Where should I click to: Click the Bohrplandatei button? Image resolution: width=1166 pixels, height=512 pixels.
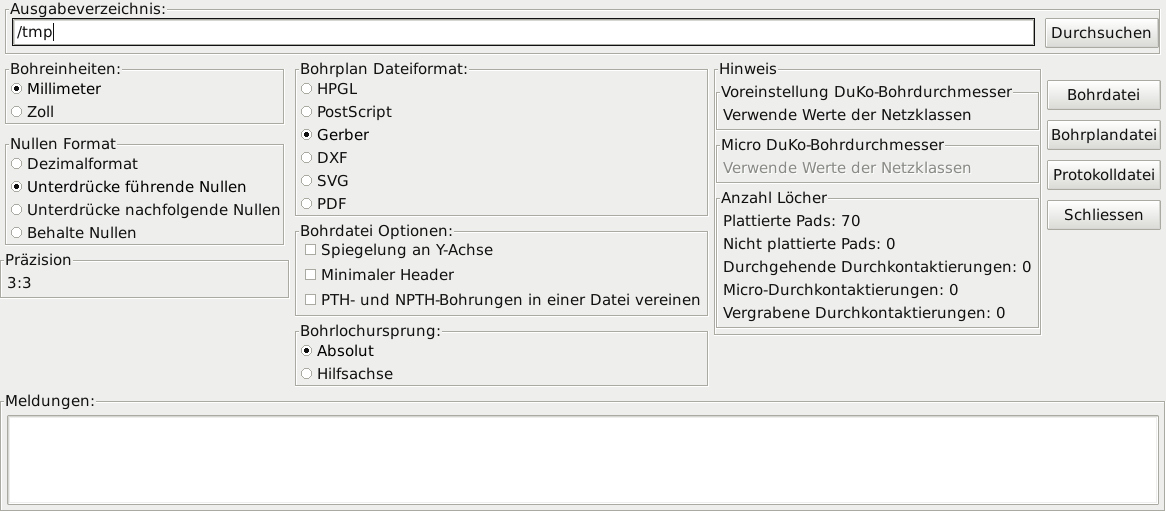(1103, 135)
